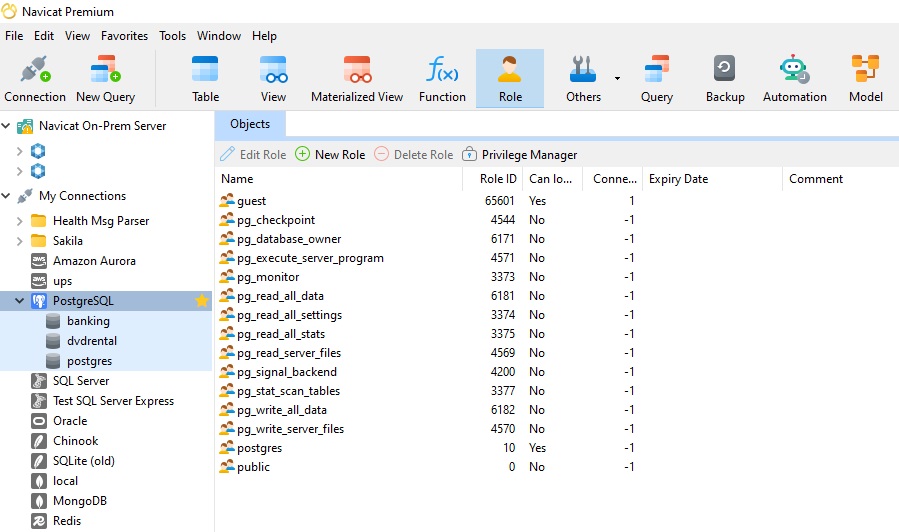Open the Favorites menu
899x532 pixels.
pos(124,36)
